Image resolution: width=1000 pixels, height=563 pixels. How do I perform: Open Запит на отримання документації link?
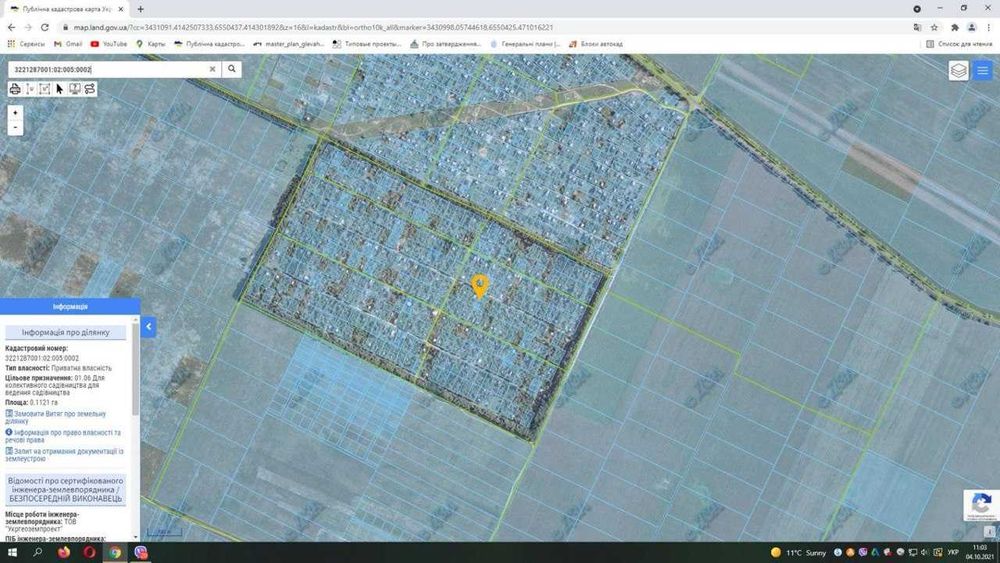pos(64,455)
